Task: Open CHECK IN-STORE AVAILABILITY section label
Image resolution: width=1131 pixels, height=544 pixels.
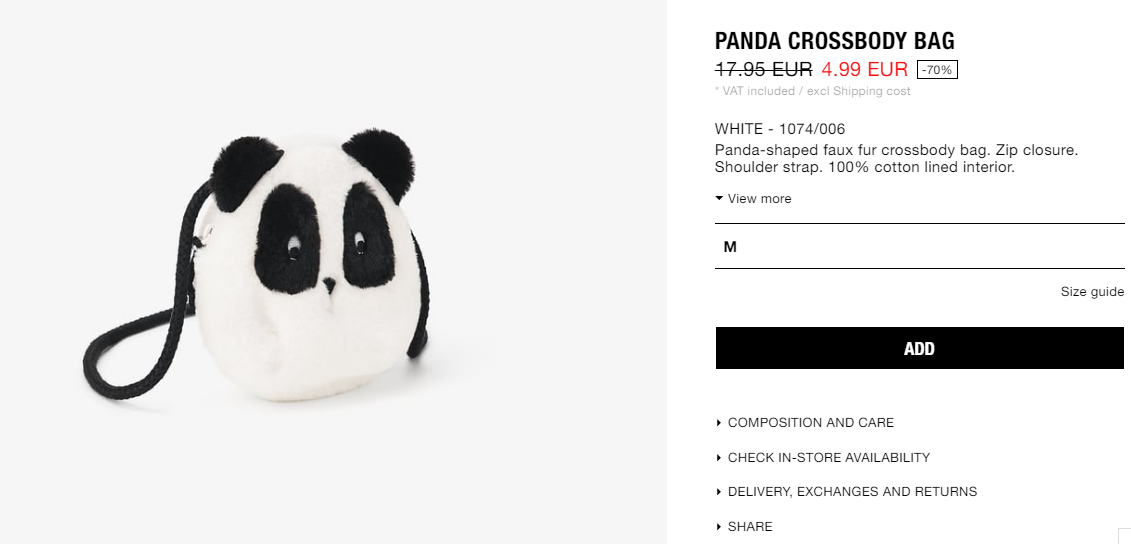Action: 829,457
